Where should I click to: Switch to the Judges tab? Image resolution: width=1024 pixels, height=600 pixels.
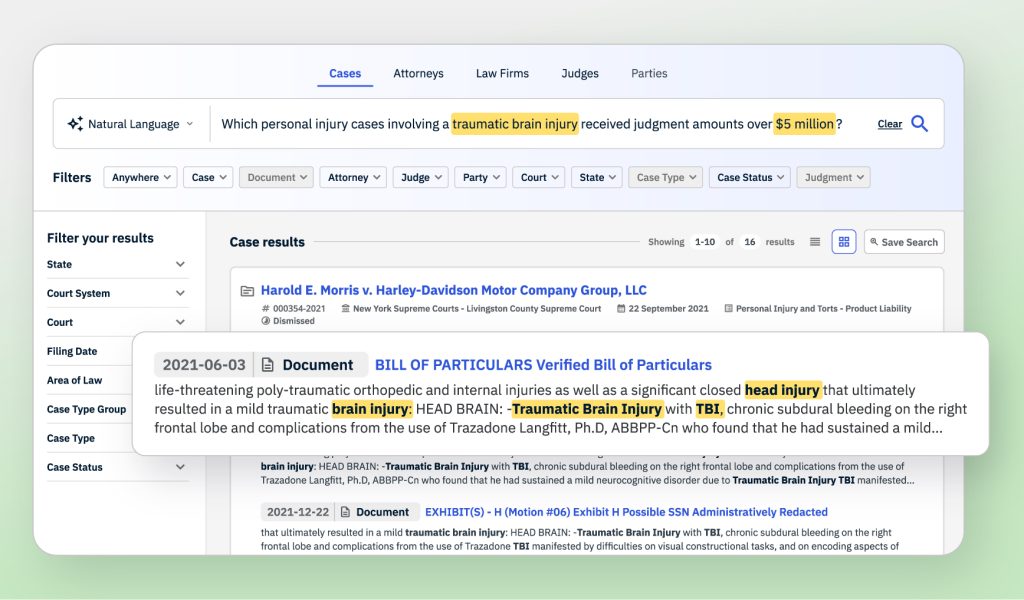pos(580,73)
